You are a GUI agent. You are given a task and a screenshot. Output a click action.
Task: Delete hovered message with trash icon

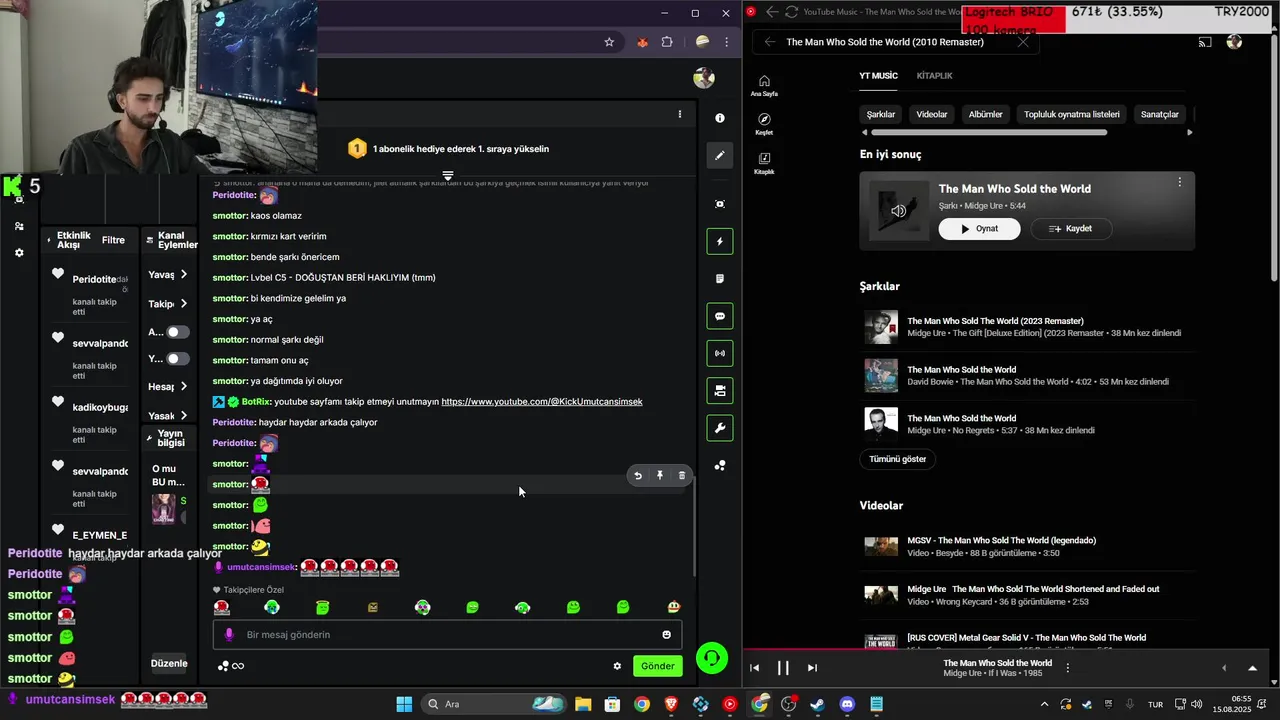pyautogui.click(x=682, y=476)
